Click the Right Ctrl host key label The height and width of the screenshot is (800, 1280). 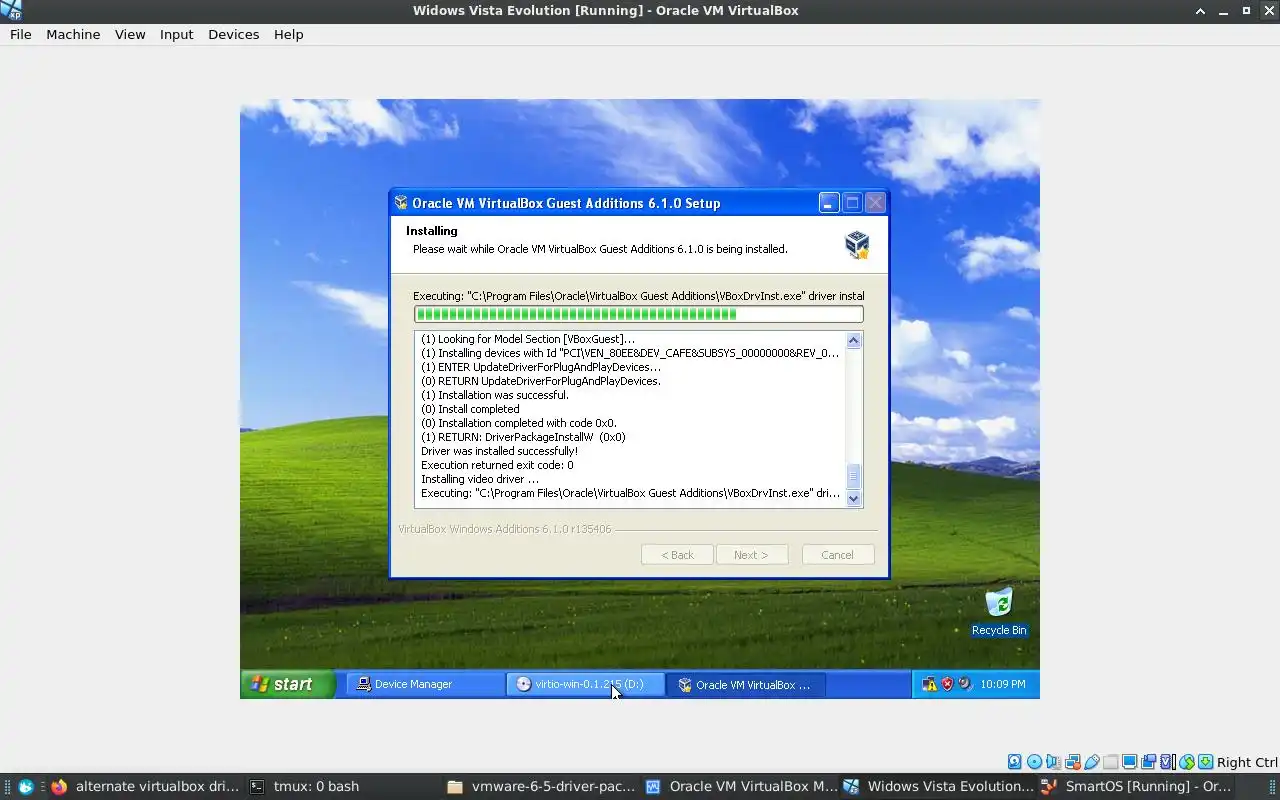[1247, 762]
